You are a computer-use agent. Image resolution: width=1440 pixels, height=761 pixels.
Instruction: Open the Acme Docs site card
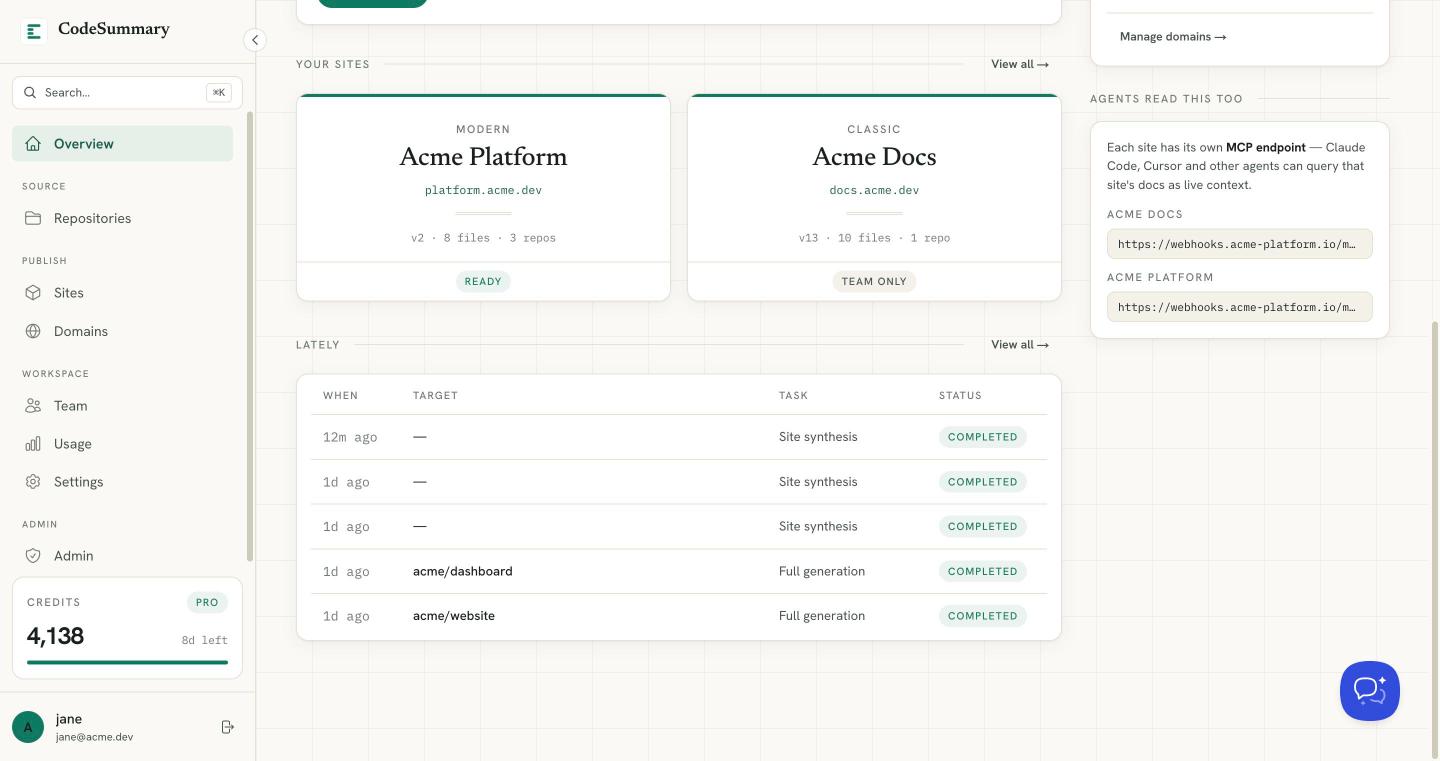[x=874, y=197]
